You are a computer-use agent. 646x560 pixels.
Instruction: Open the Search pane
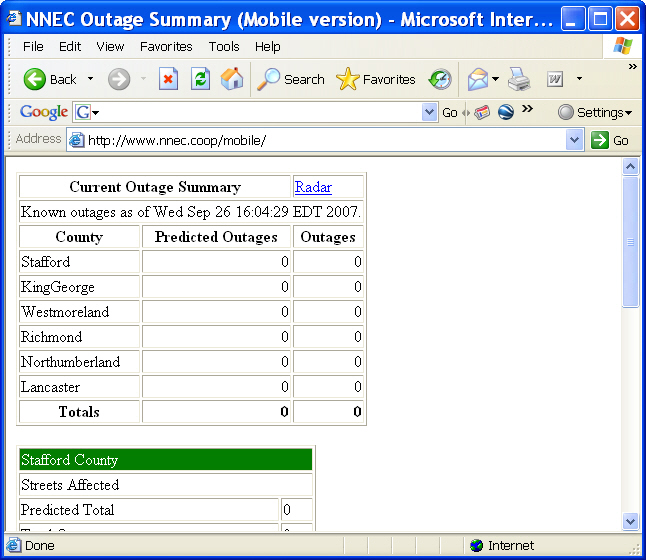pyautogui.click(x=291, y=79)
